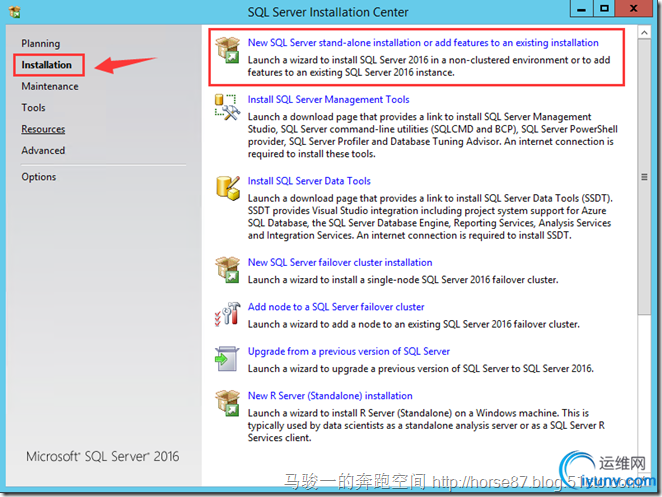The width and height of the screenshot is (662, 497).
Task: Open the Advanced section
Action: [43, 151]
